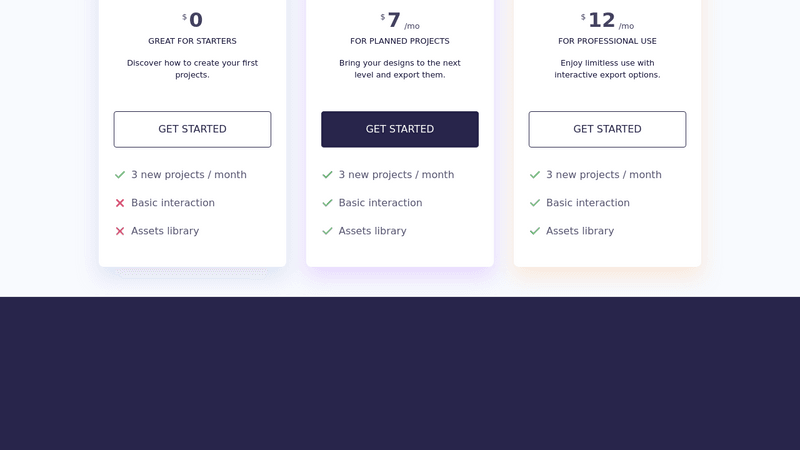
Task: Click green check beside $7 plan's Assets library
Action: pos(327,231)
